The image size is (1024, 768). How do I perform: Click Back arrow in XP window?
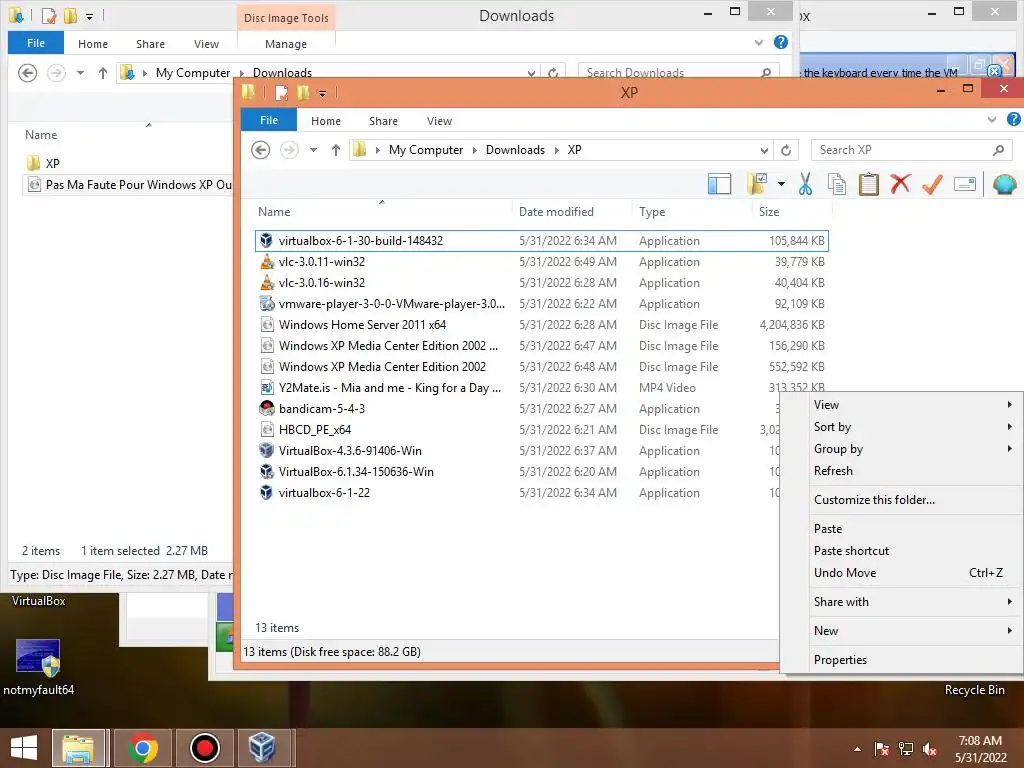click(x=261, y=150)
